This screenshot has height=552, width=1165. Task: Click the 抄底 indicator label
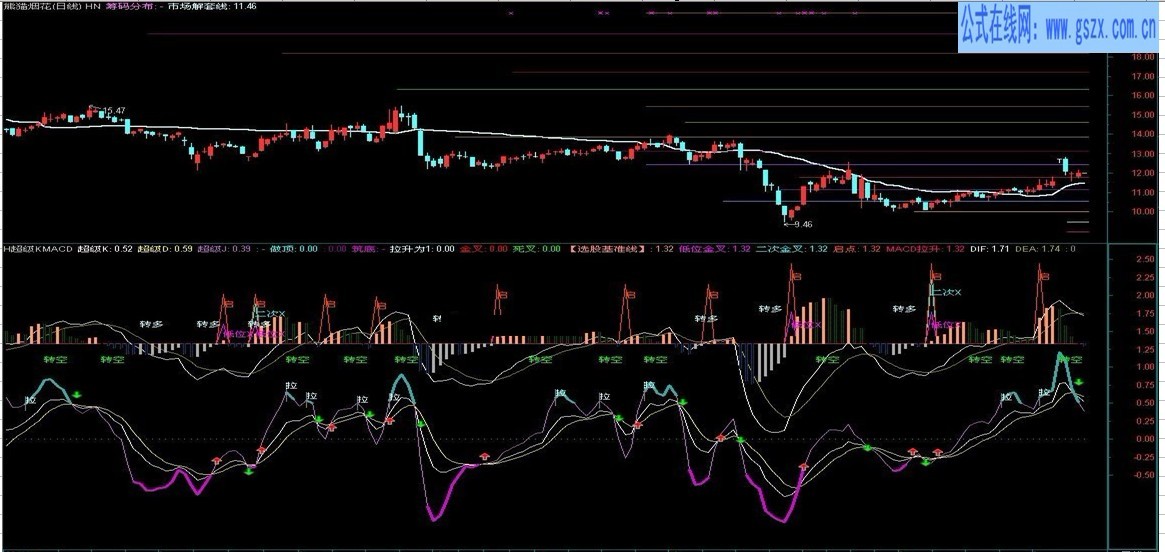coord(362,249)
